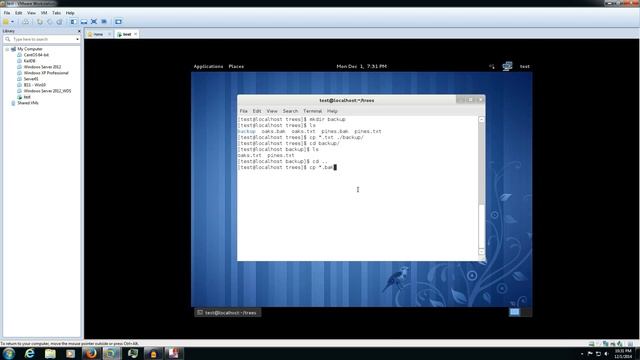Open the terminal's Help menu

tap(332, 111)
